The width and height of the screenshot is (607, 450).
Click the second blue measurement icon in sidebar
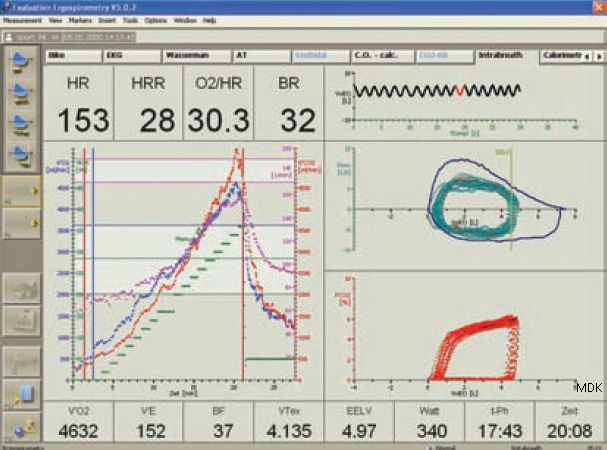[21, 93]
